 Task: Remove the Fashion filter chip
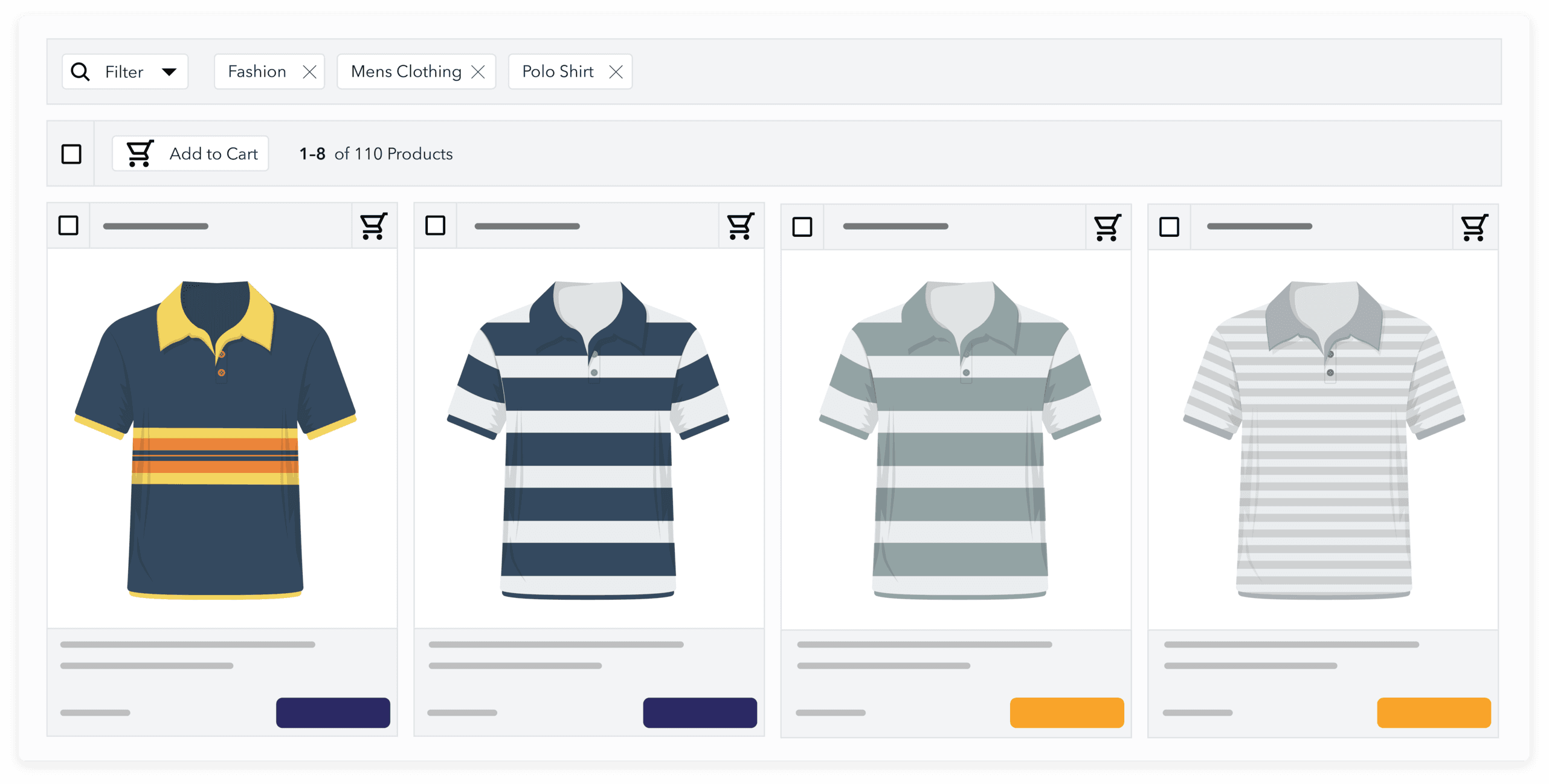[309, 71]
